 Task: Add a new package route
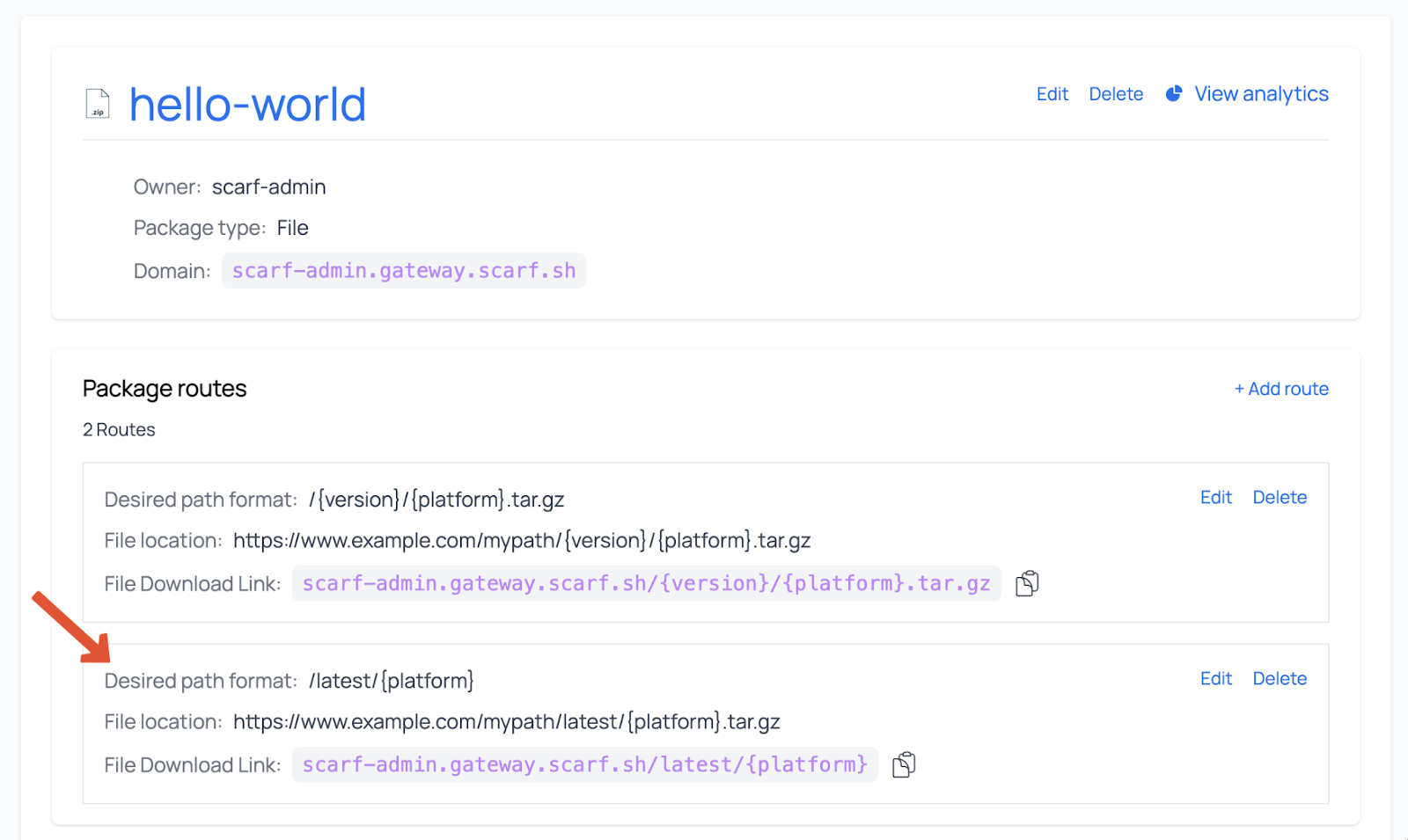tap(1281, 389)
